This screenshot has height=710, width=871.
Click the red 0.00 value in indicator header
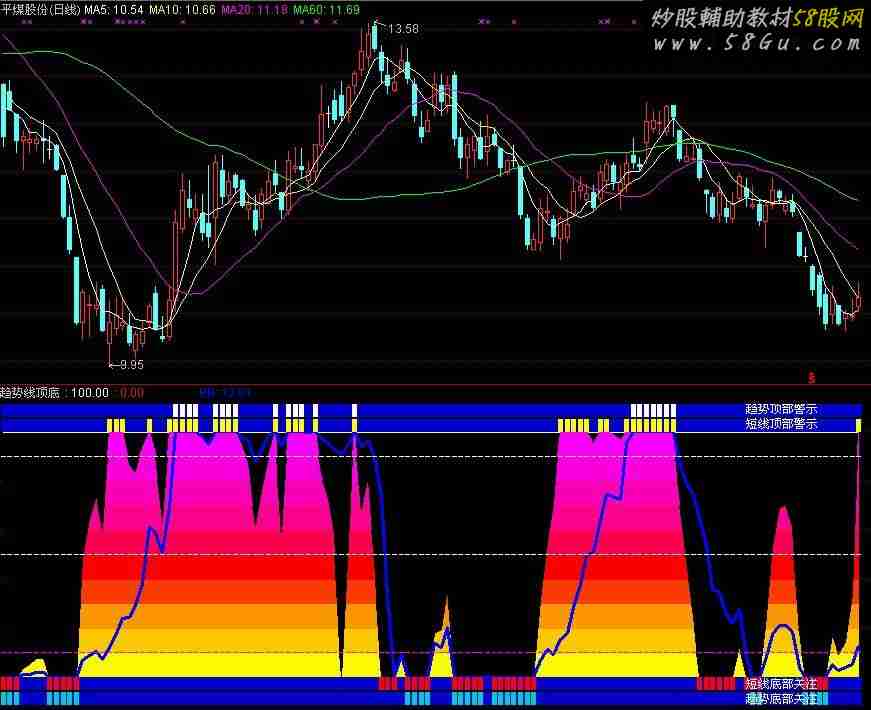tap(132, 393)
